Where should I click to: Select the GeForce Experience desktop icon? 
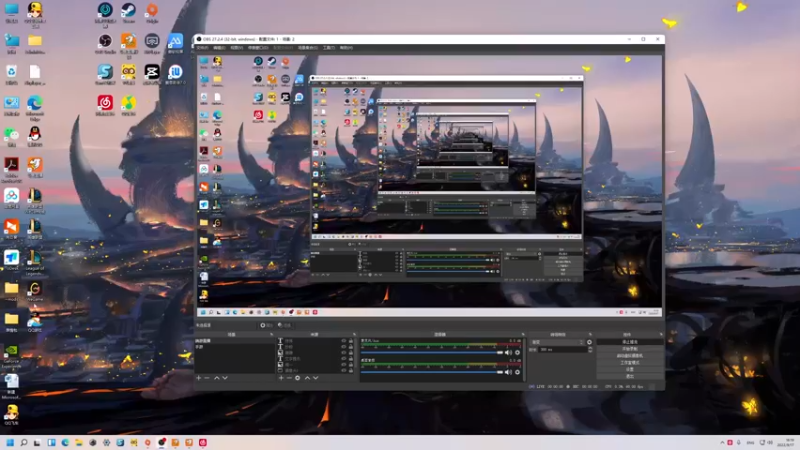11,356
